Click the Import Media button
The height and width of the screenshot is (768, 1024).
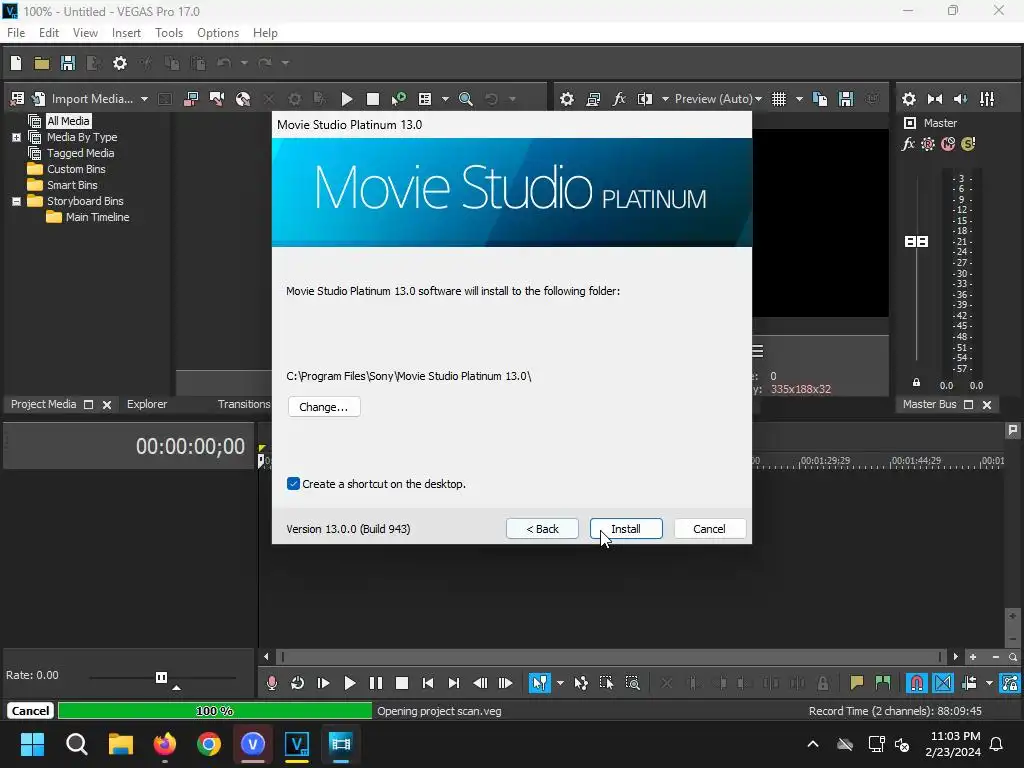coord(85,99)
